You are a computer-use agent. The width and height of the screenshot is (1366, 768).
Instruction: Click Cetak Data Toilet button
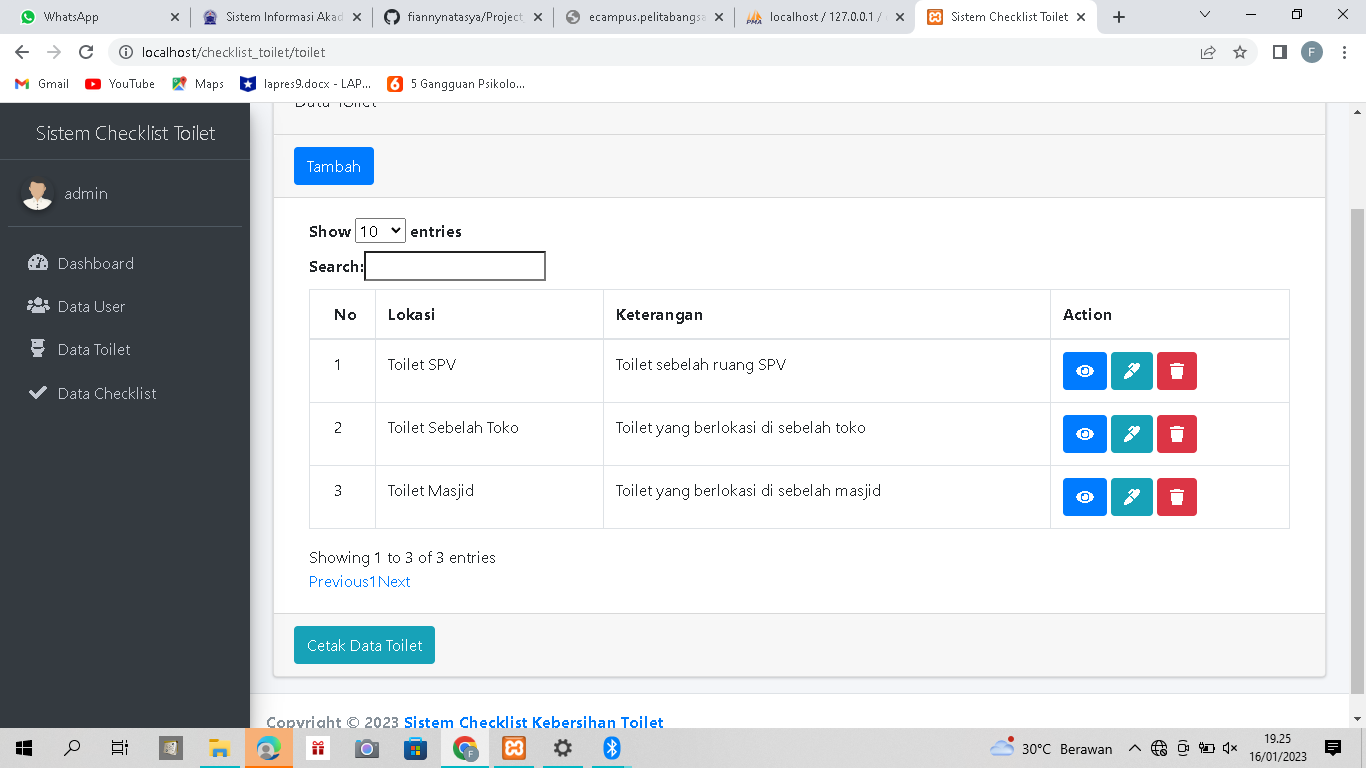pyautogui.click(x=364, y=645)
